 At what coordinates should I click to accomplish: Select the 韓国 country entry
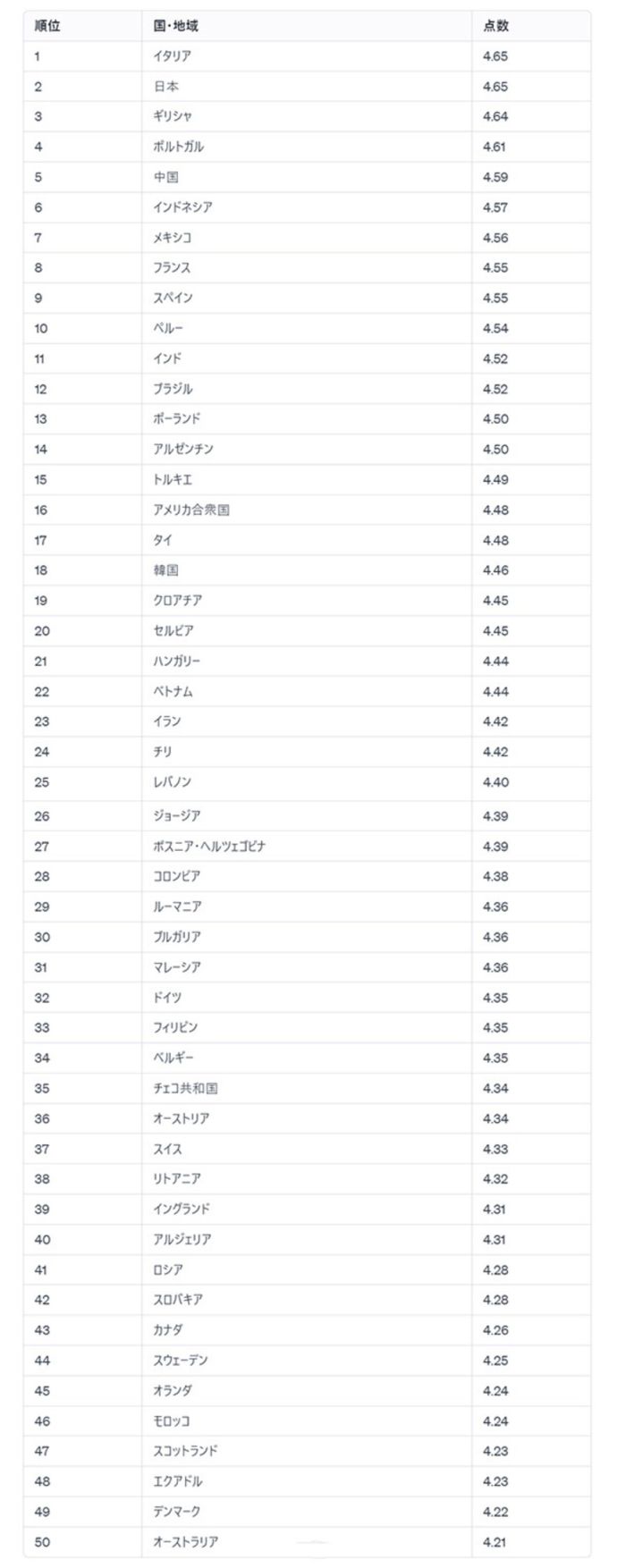coord(165,570)
